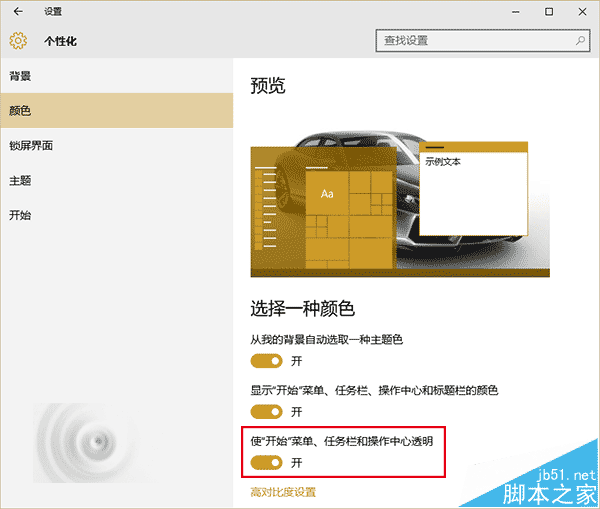
Task: Maximize the Settings window
Action: (549, 12)
